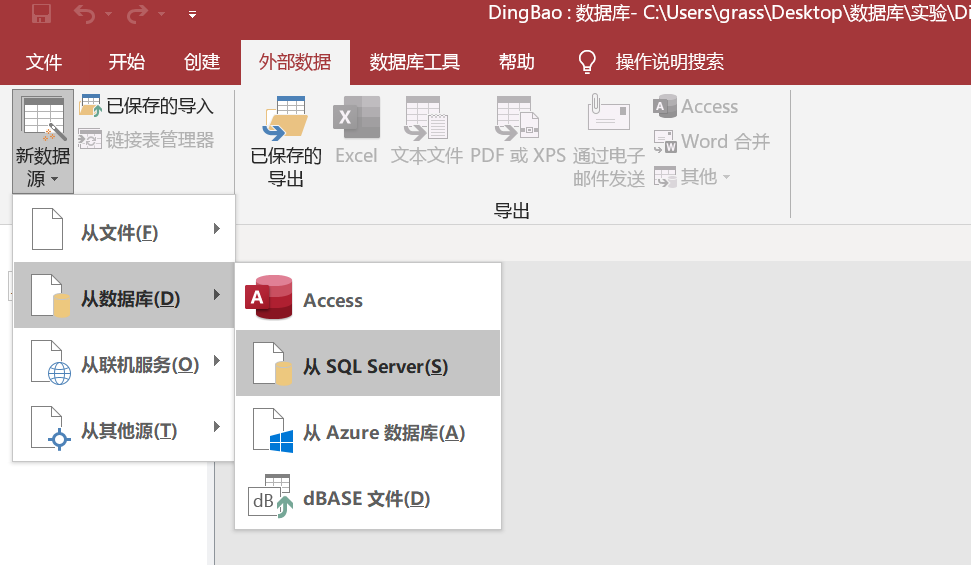Click the 已保存的导出 folder icon
This screenshot has height=565, width=971.
click(x=285, y=118)
